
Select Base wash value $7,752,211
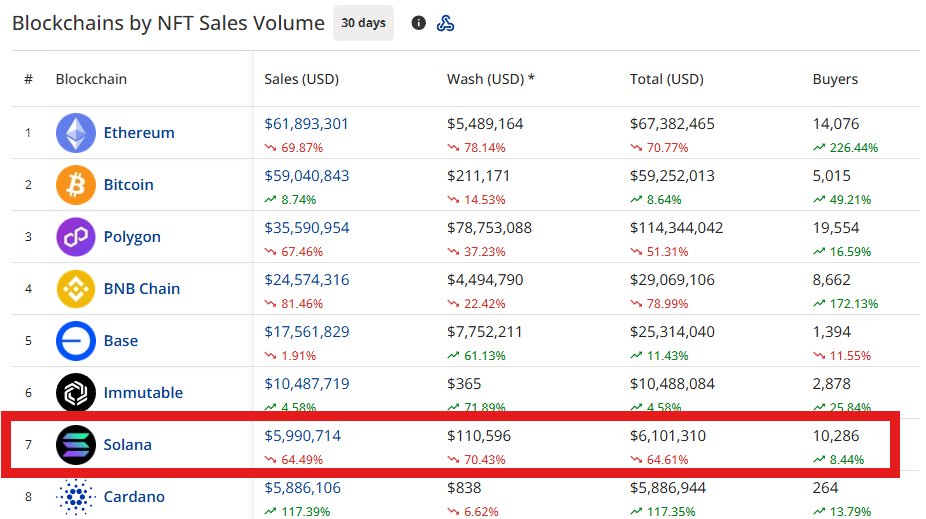484,332
